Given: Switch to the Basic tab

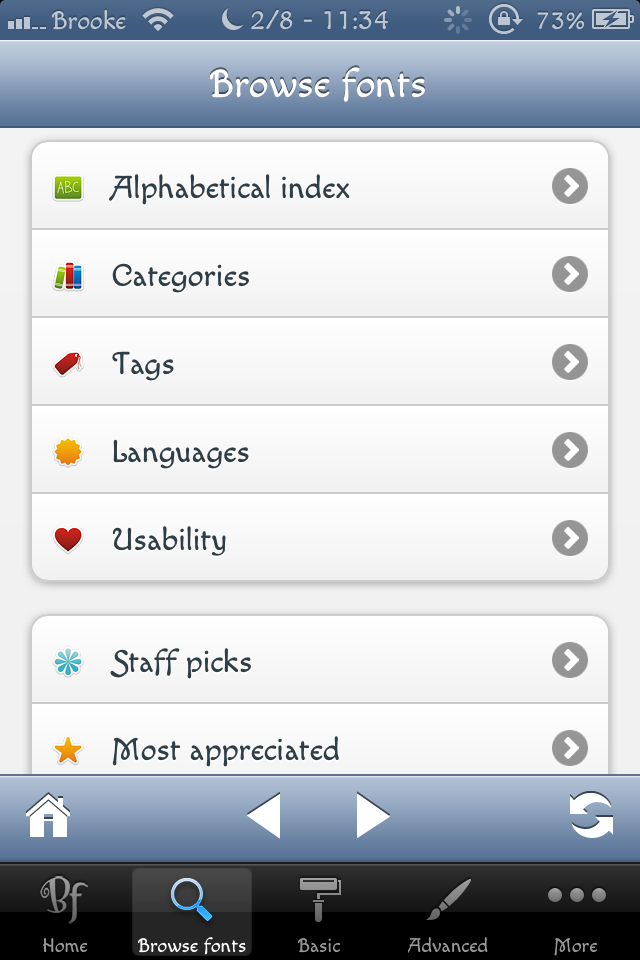Looking at the screenshot, I should coord(320,913).
